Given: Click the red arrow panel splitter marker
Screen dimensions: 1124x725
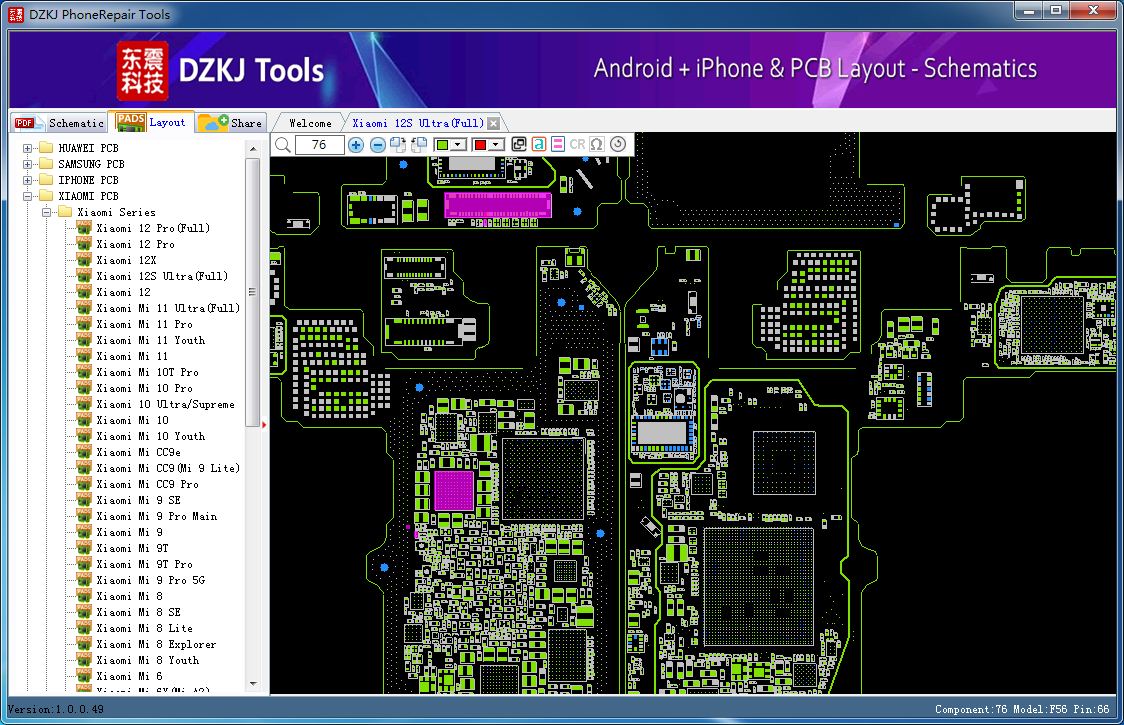Looking at the screenshot, I should coord(264,425).
